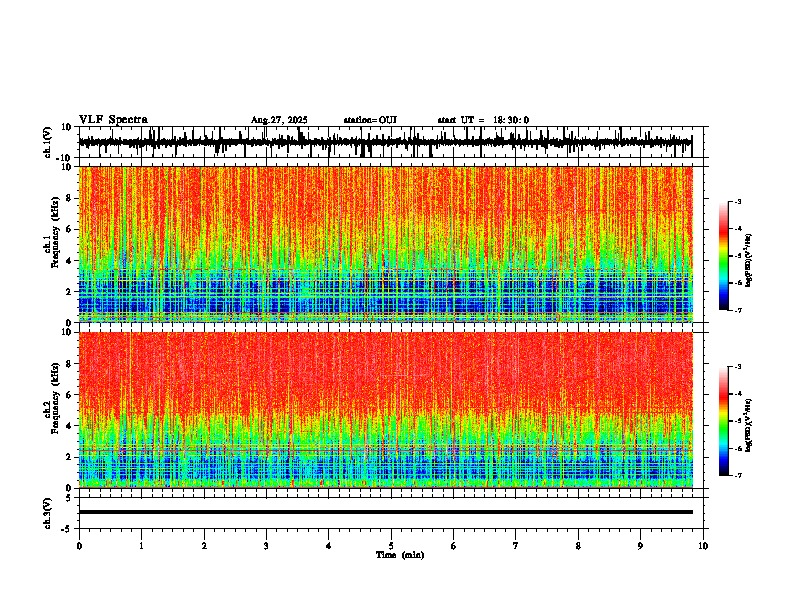Select the 'VLF Spectra' title text
This screenshot has height=612, width=792.
pos(113,120)
